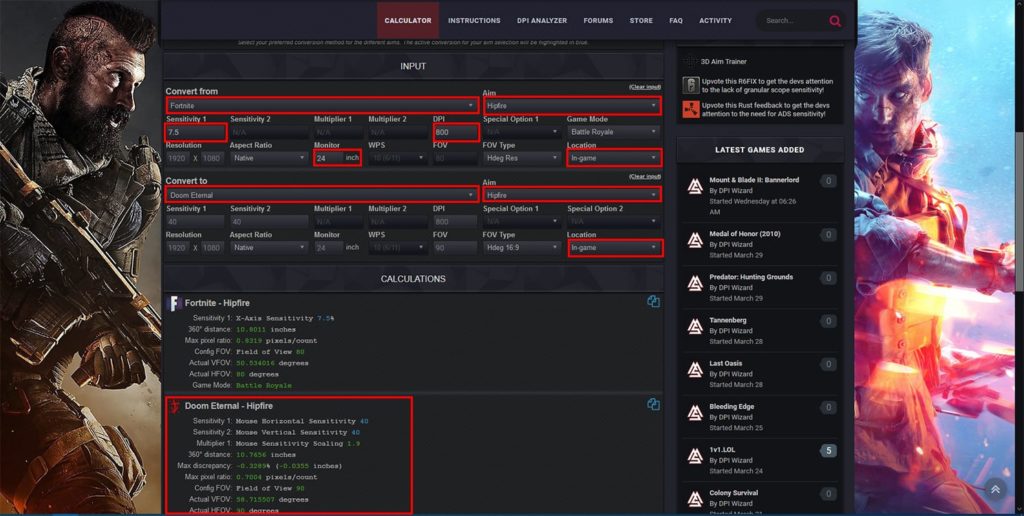Open the Convert from Aim dropdown
Image resolution: width=1024 pixels, height=516 pixels.
(572, 105)
